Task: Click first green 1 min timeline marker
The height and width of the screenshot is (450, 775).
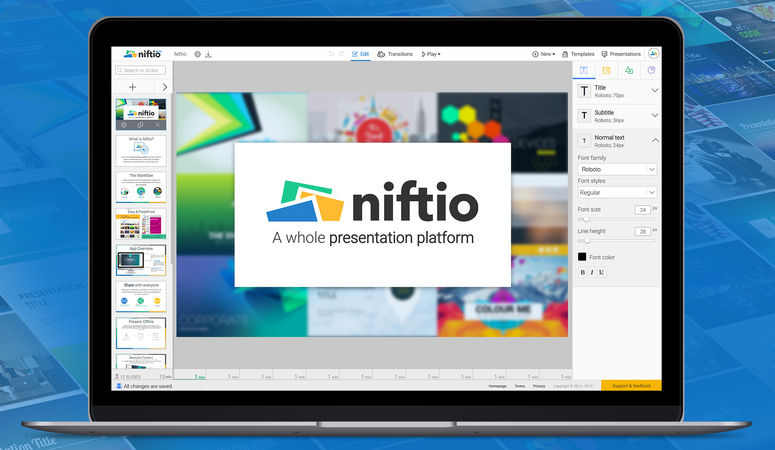Action: pos(200,377)
